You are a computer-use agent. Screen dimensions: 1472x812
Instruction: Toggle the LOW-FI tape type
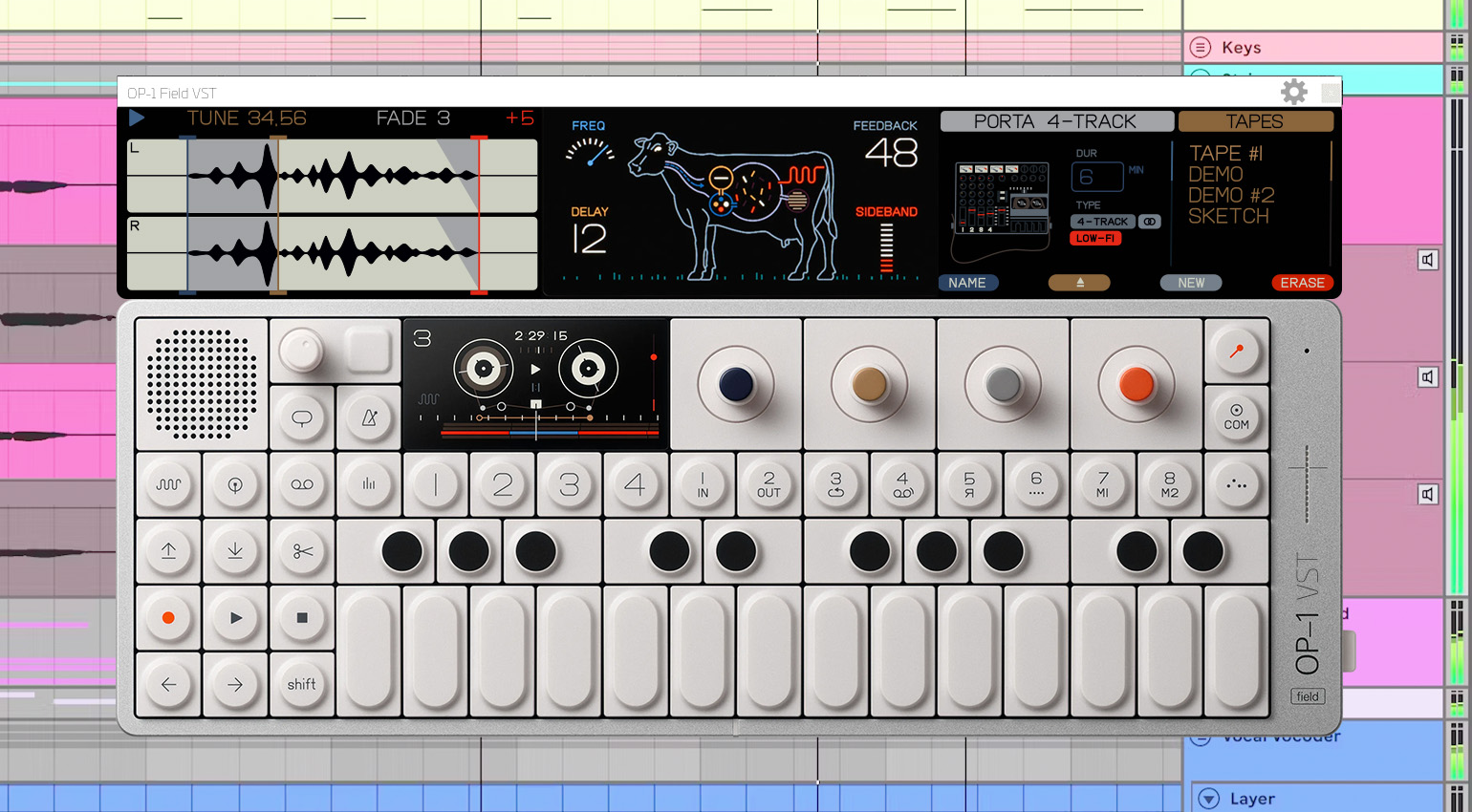1095,240
